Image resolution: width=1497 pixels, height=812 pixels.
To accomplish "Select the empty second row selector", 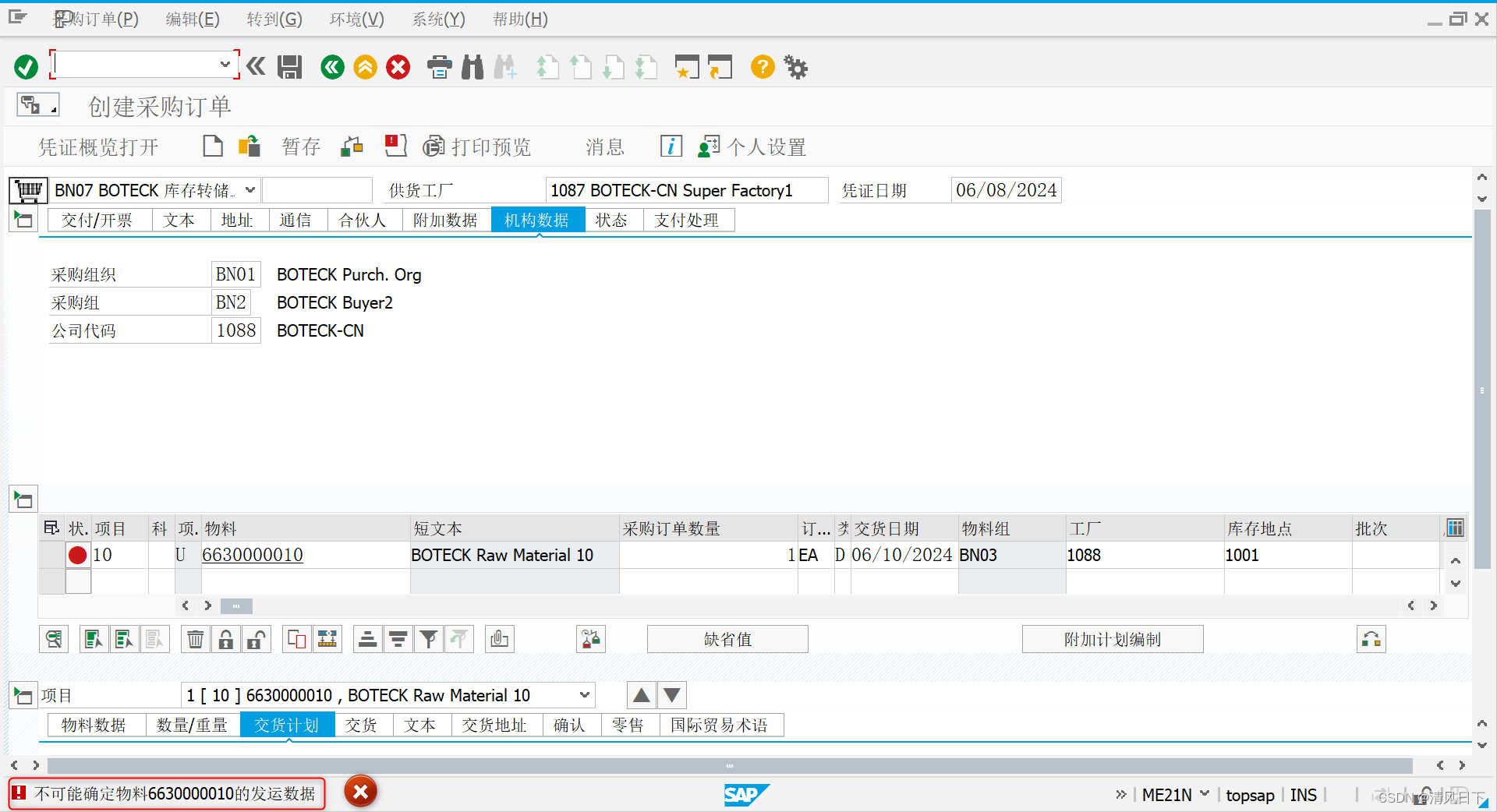I will (x=52, y=581).
